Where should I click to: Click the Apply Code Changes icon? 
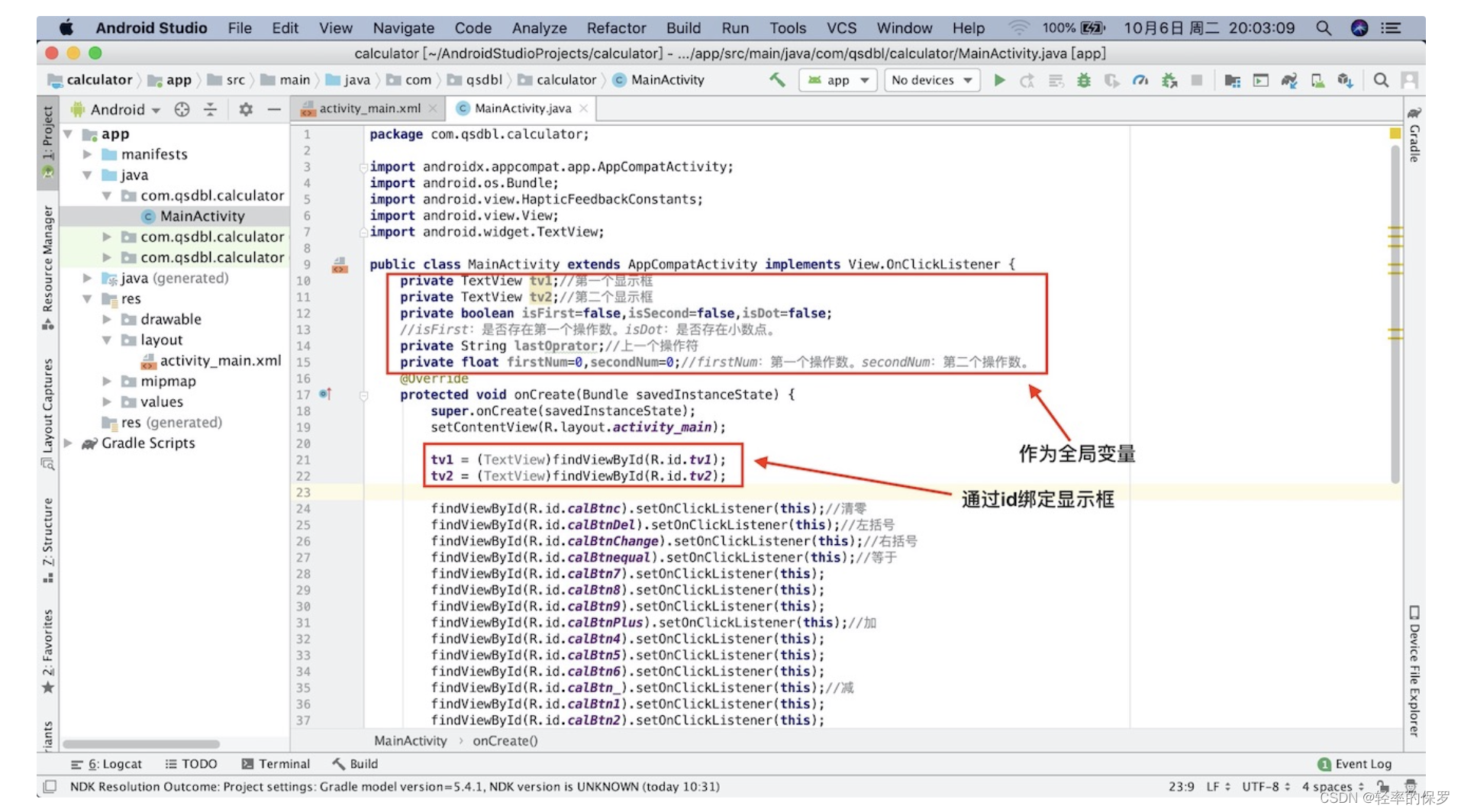(1056, 80)
